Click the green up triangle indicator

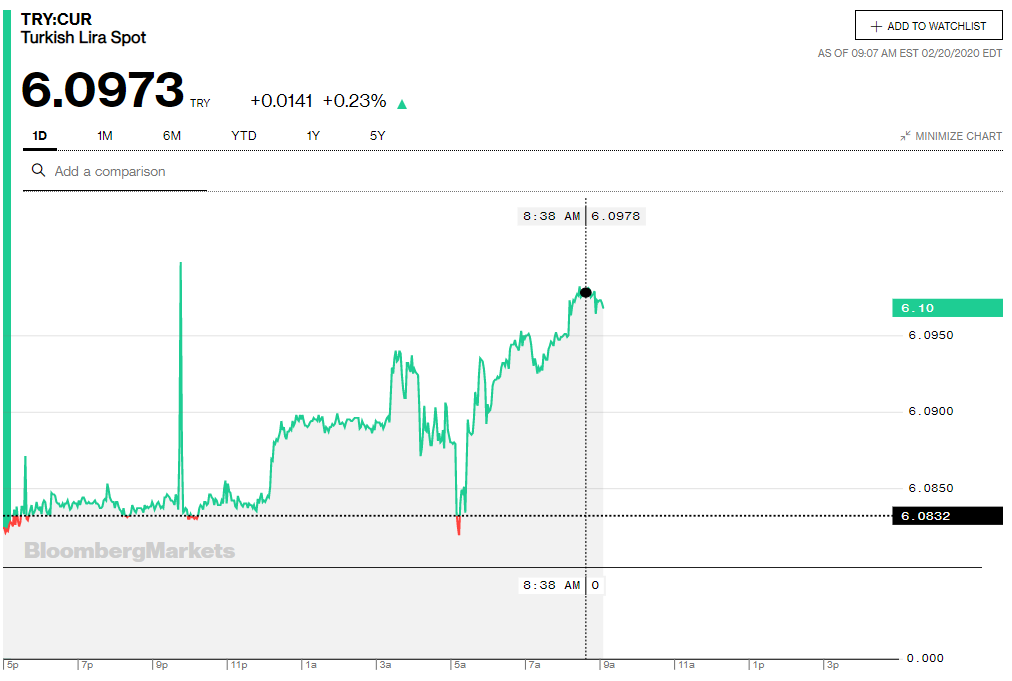coord(402,103)
